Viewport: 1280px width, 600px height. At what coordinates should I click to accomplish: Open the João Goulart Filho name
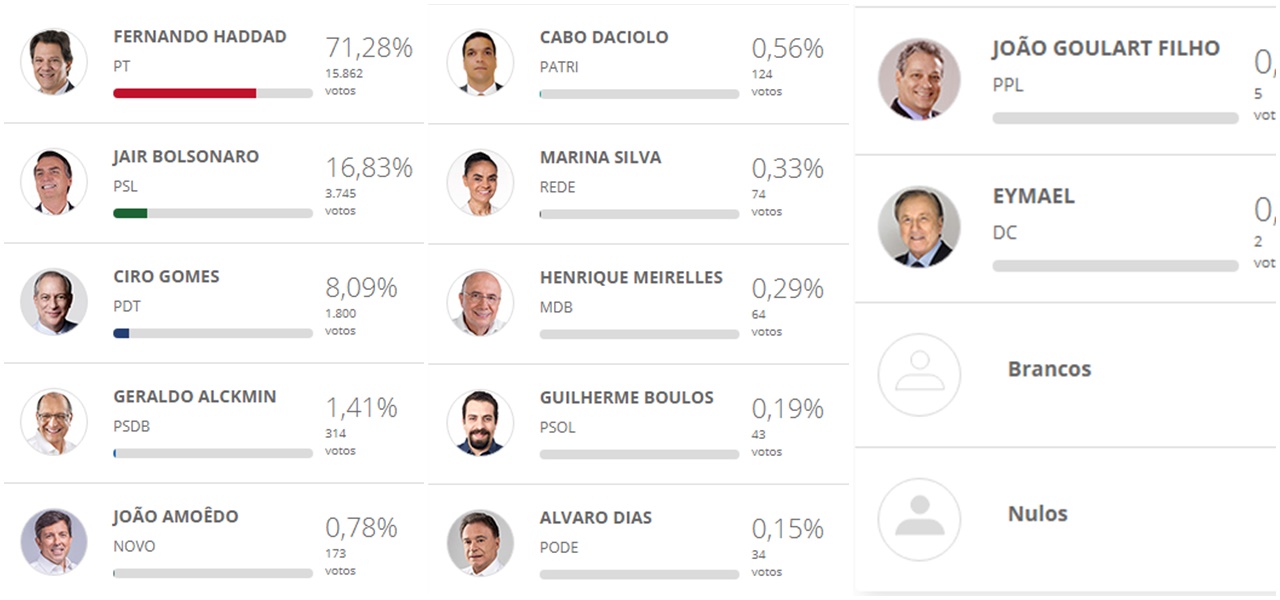1105,48
